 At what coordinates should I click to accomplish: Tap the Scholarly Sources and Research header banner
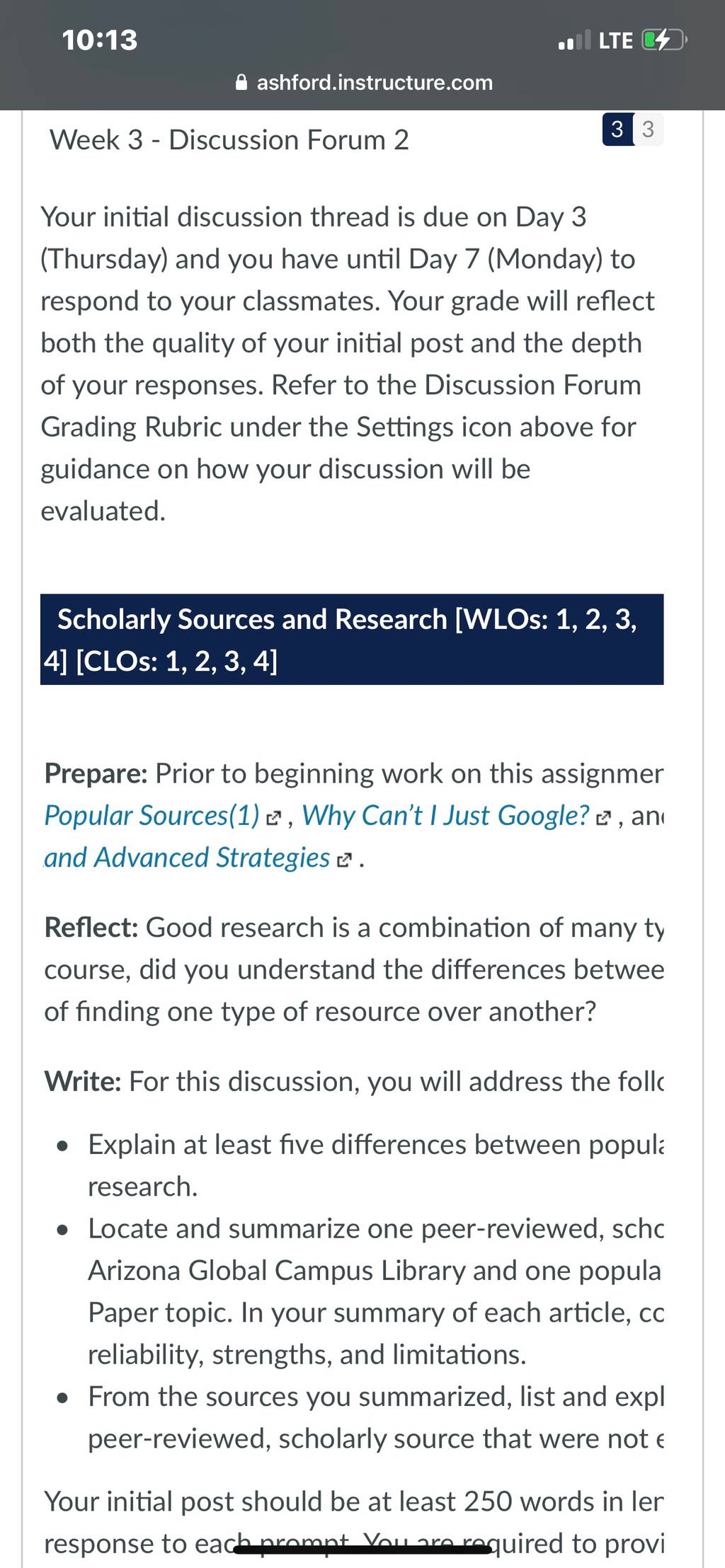coord(352,640)
